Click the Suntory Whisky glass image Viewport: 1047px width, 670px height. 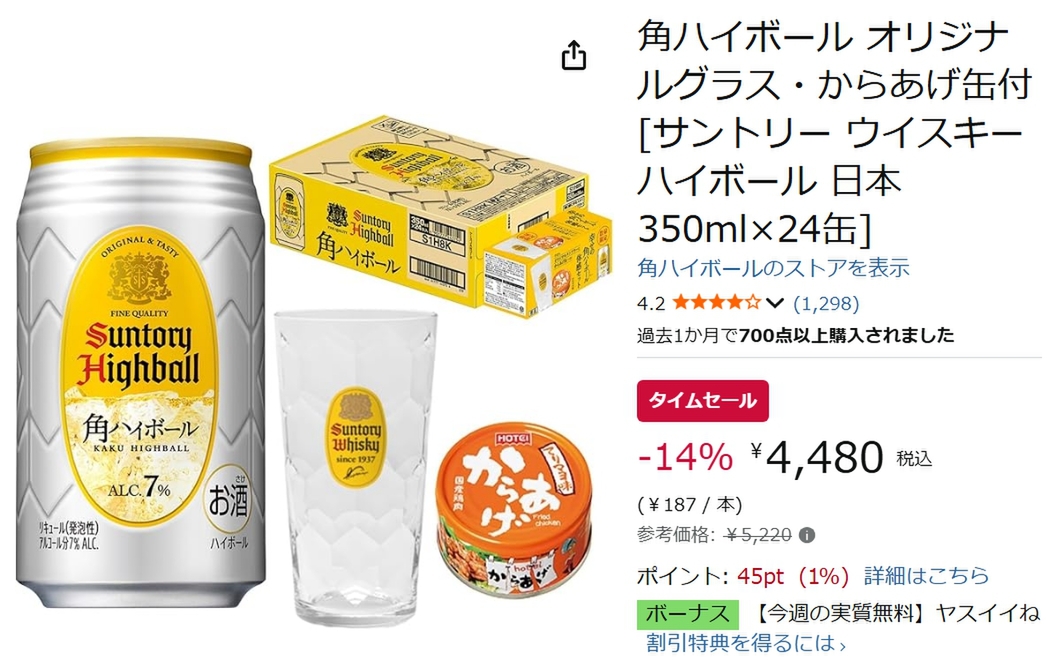tap(356, 468)
